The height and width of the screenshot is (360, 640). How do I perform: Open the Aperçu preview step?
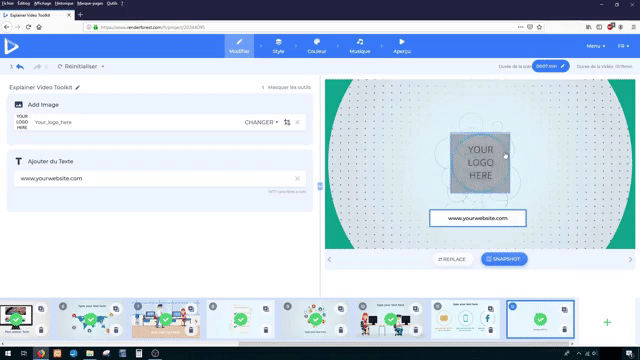point(402,46)
